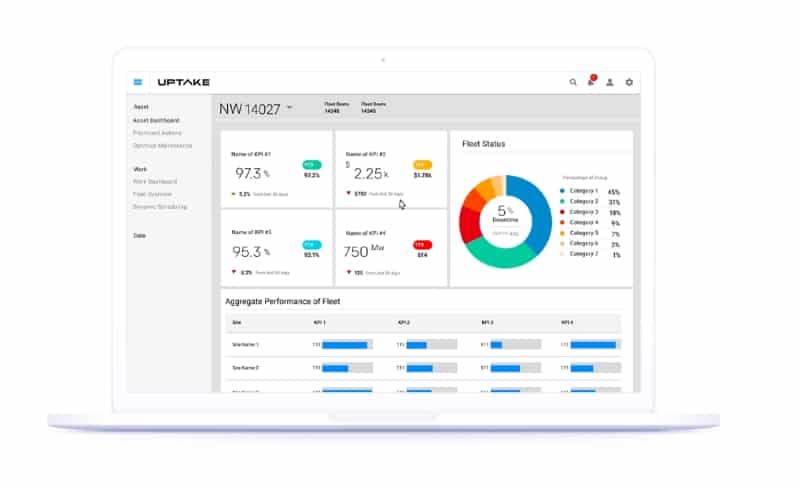Click the yellow badge on KPI #2 card
Viewport: 800px width, 489px height.
422,165
